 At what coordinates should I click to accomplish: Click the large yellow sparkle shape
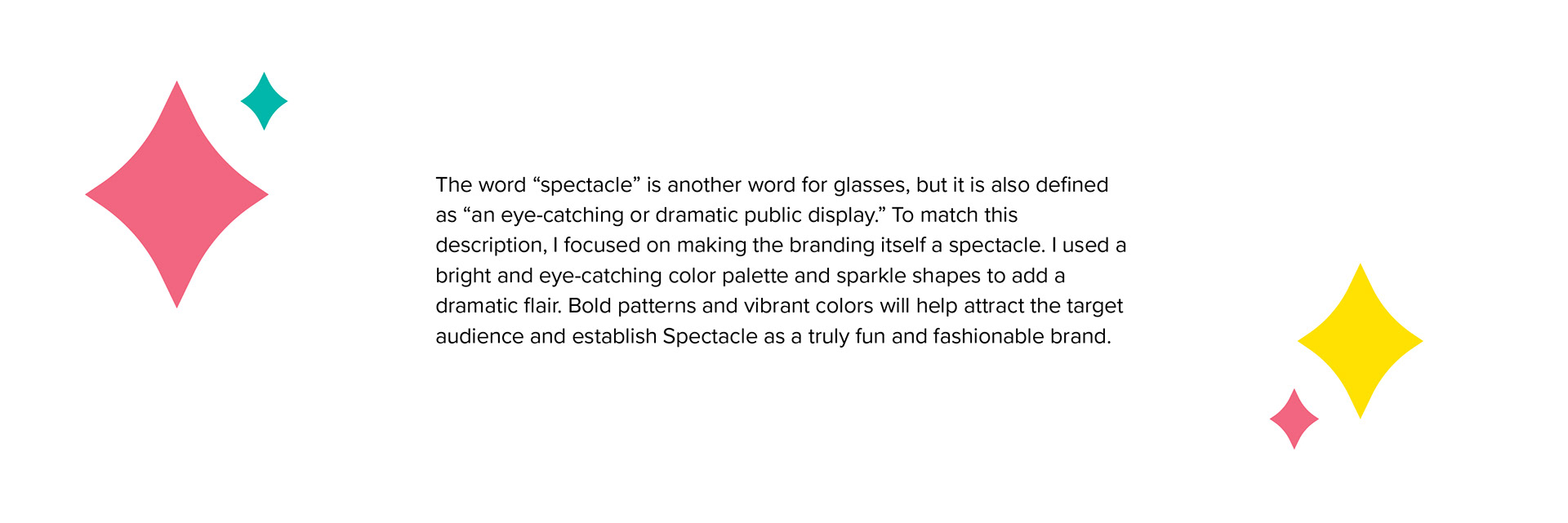tap(1360, 341)
